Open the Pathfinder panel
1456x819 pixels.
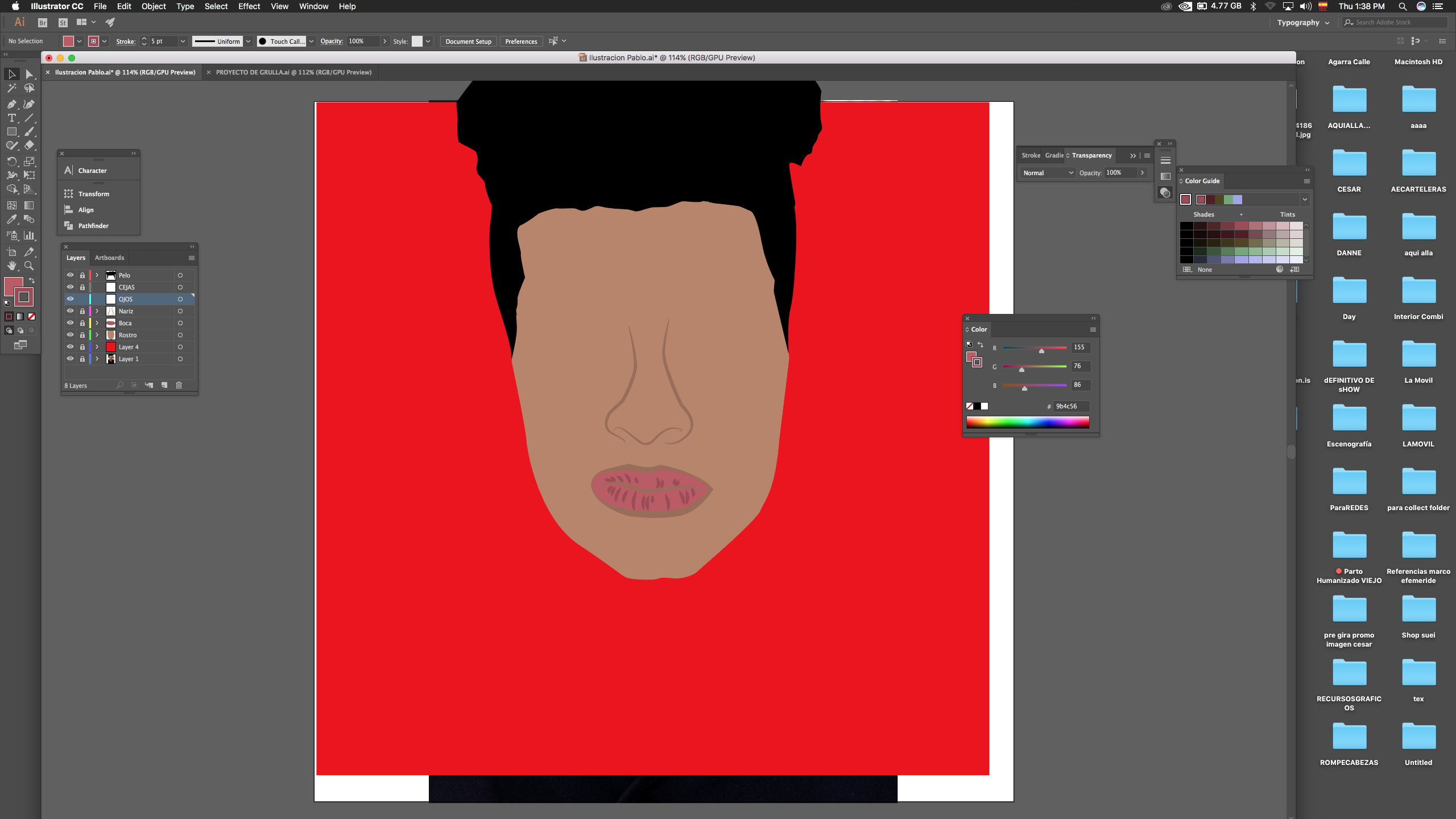click(93, 226)
